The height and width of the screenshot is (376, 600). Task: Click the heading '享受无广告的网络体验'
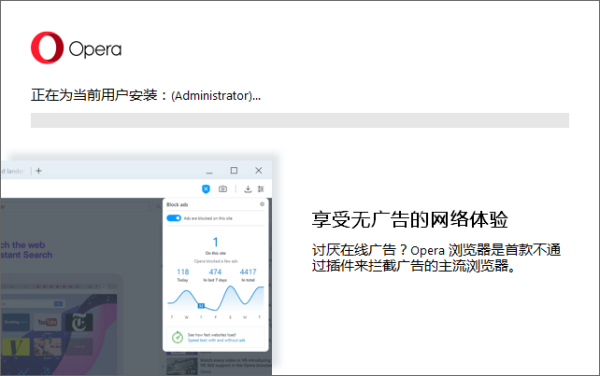point(410,220)
